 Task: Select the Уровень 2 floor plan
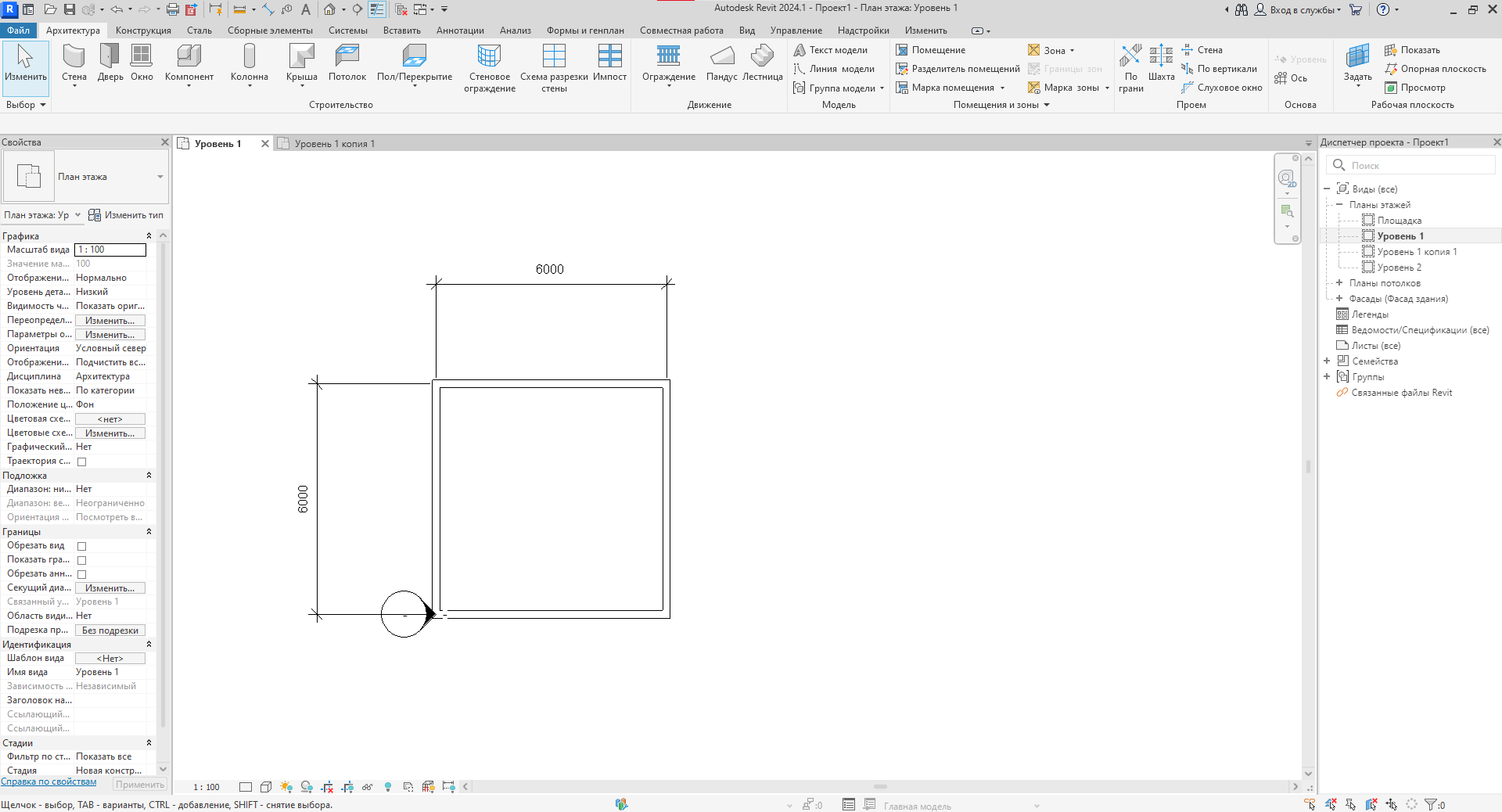coord(1400,267)
